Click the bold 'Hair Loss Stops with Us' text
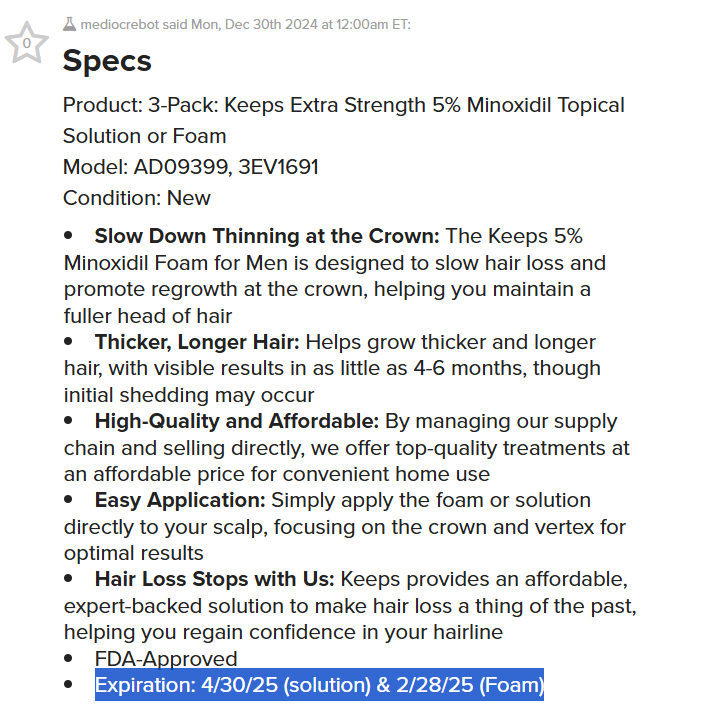 pyautogui.click(x=215, y=579)
